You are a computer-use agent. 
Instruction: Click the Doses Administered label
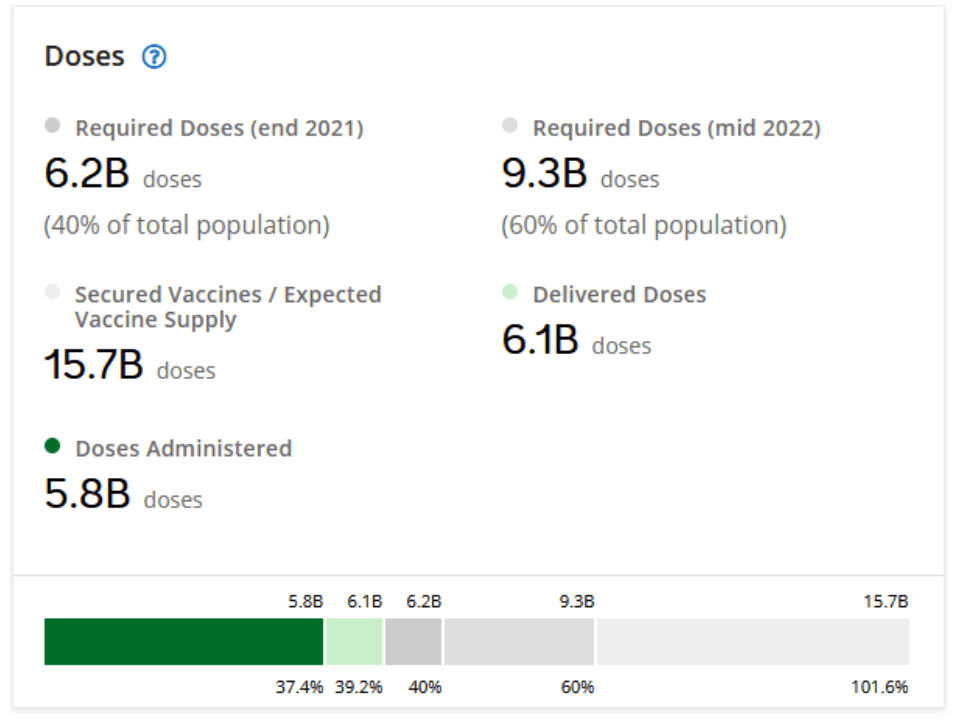click(184, 448)
